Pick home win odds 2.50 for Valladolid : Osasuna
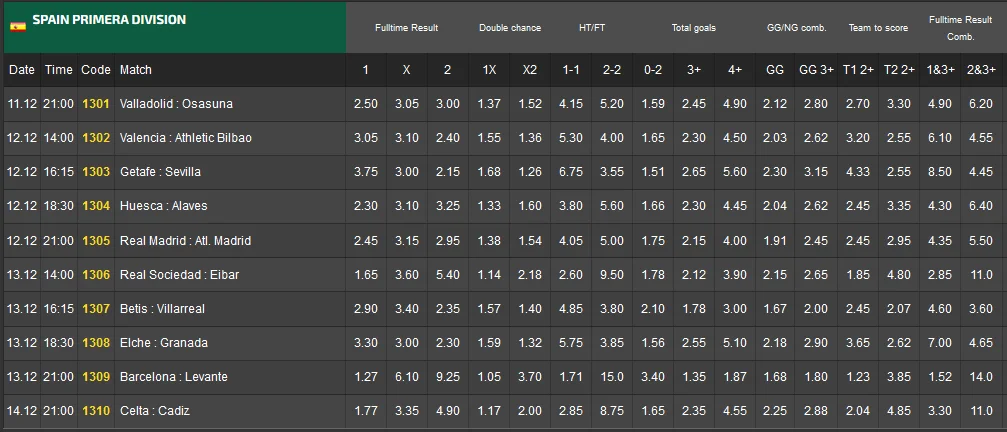 click(x=366, y=104)
